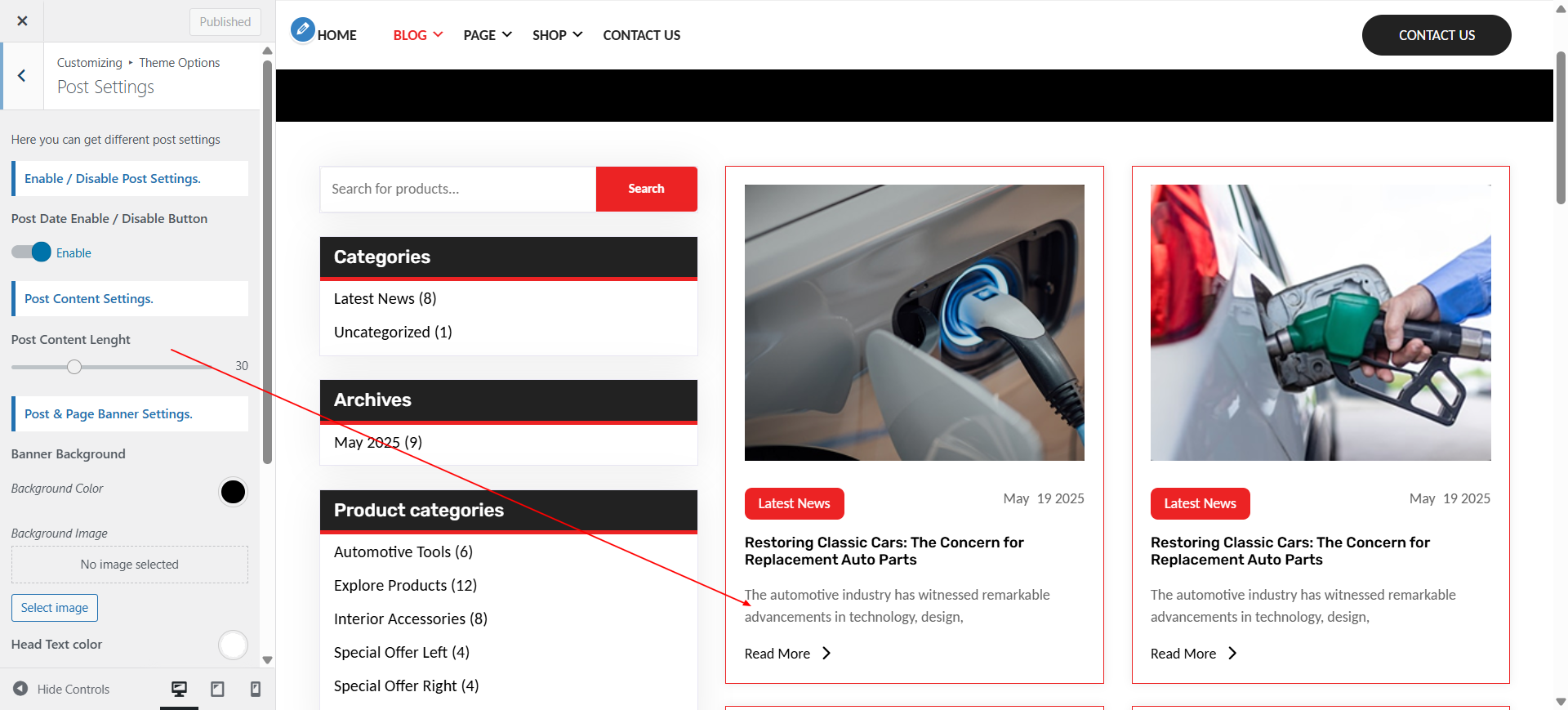Click the blue pencil edit shortcut icon
The image size is (1568, 710).
pyautogui.click(x=303, y=29)
